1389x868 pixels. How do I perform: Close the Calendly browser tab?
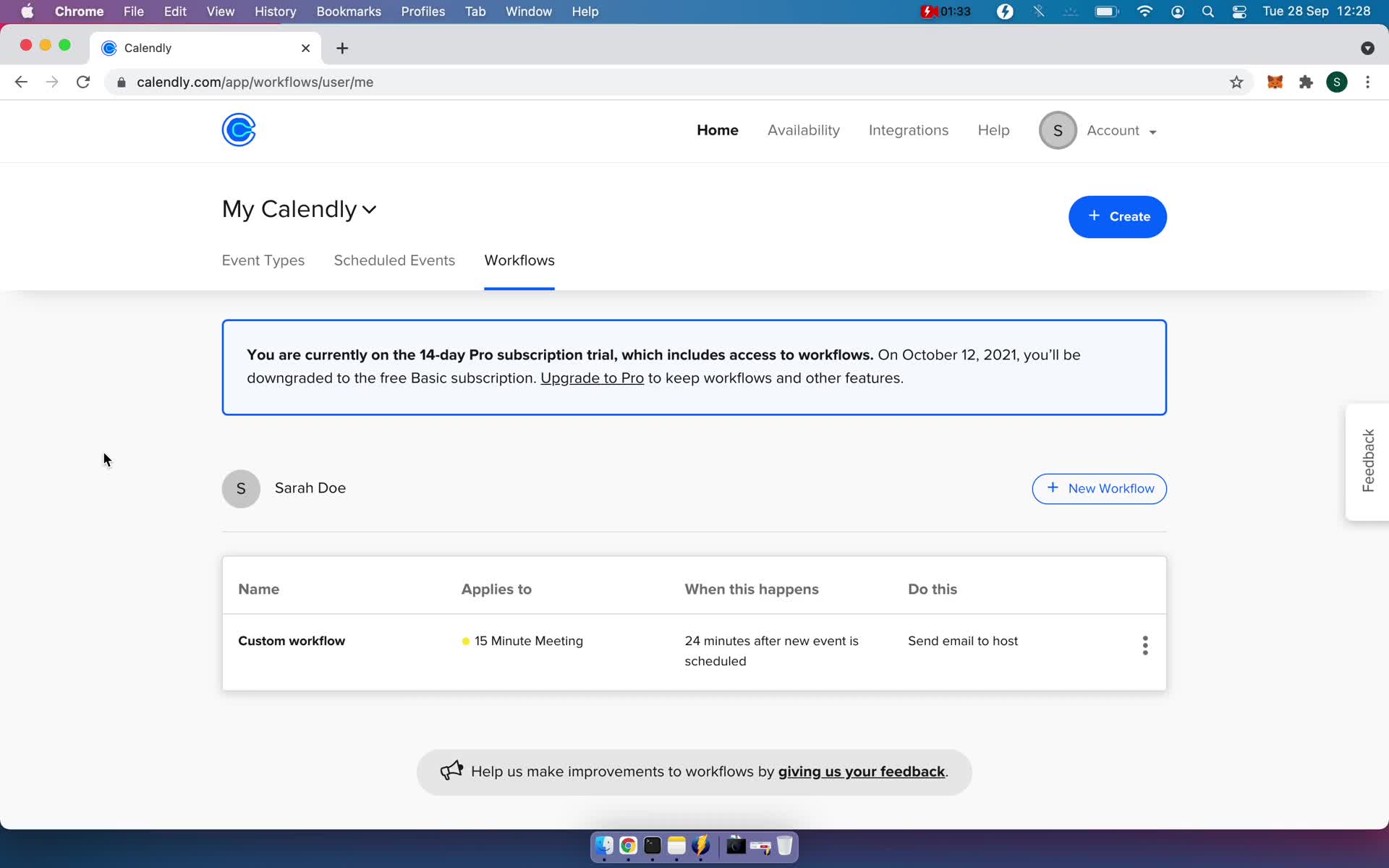click(x=305, y=48)
